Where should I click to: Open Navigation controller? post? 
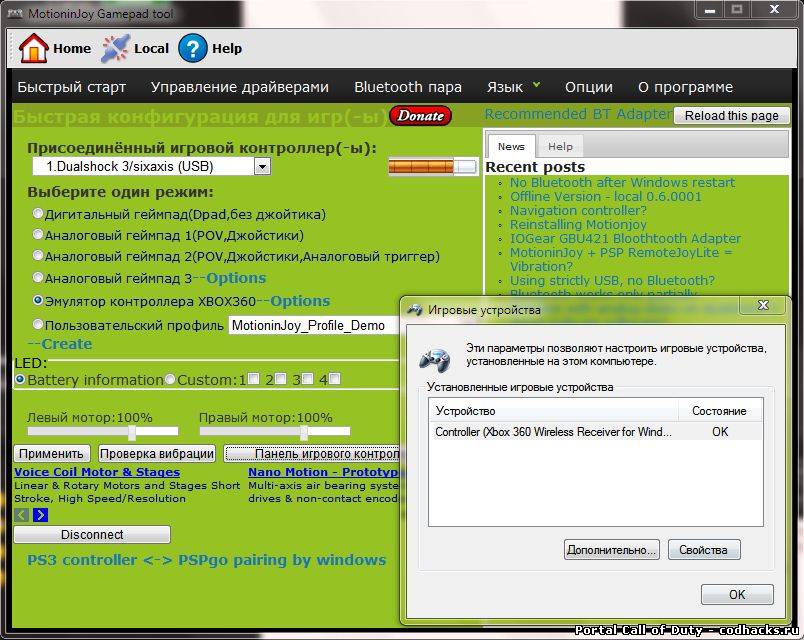click(578, 210)
